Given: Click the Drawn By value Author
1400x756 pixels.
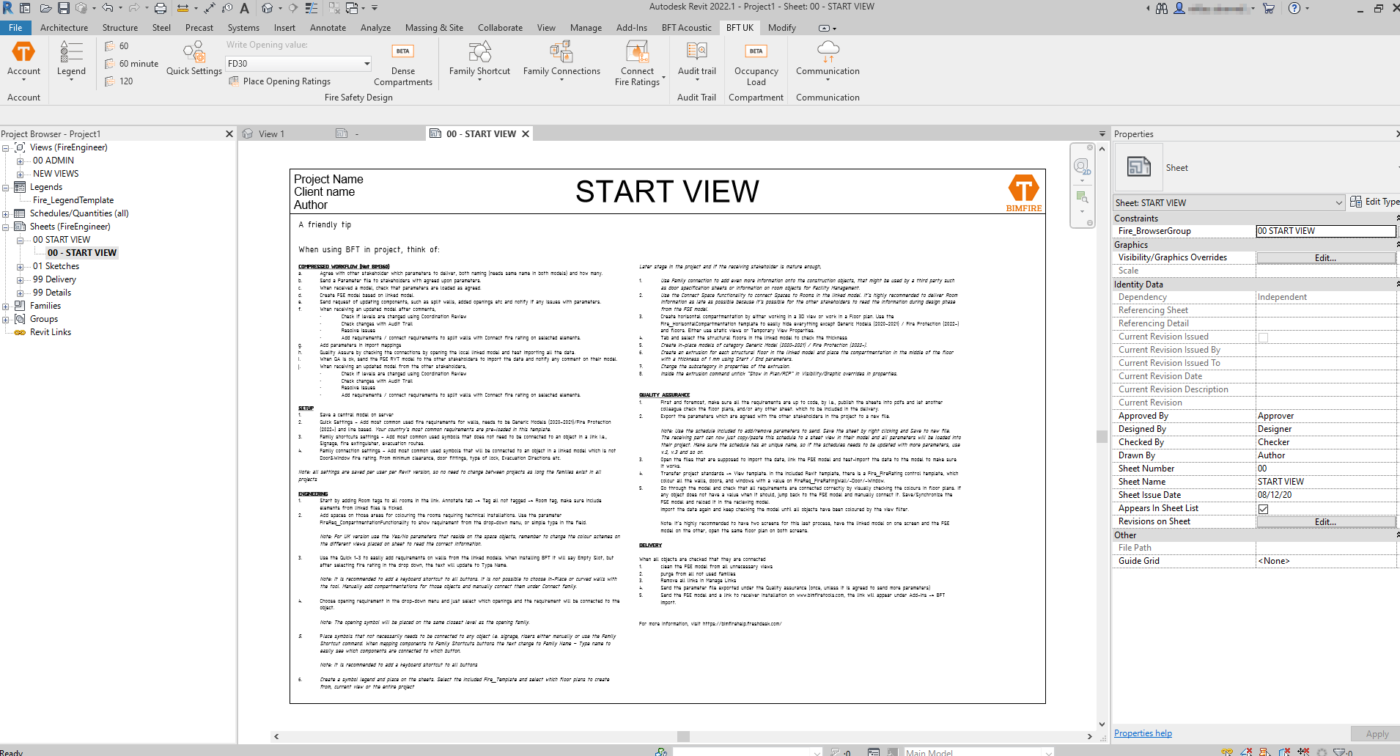Looking at the screenshot, I should point(1326,455).
